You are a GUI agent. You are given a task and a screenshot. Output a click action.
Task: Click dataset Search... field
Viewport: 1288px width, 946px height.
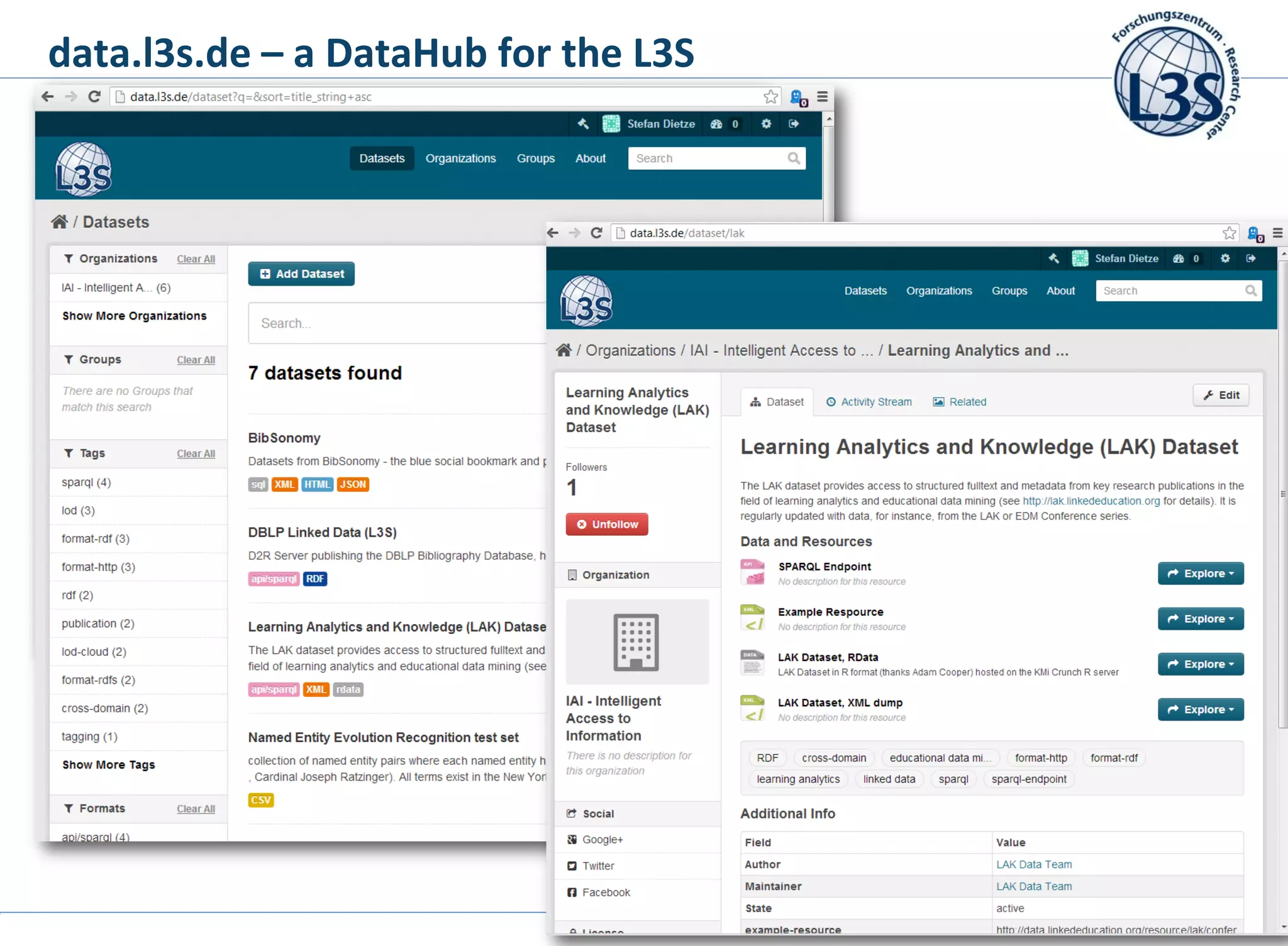pyautogui.click(x=397, y=323)
